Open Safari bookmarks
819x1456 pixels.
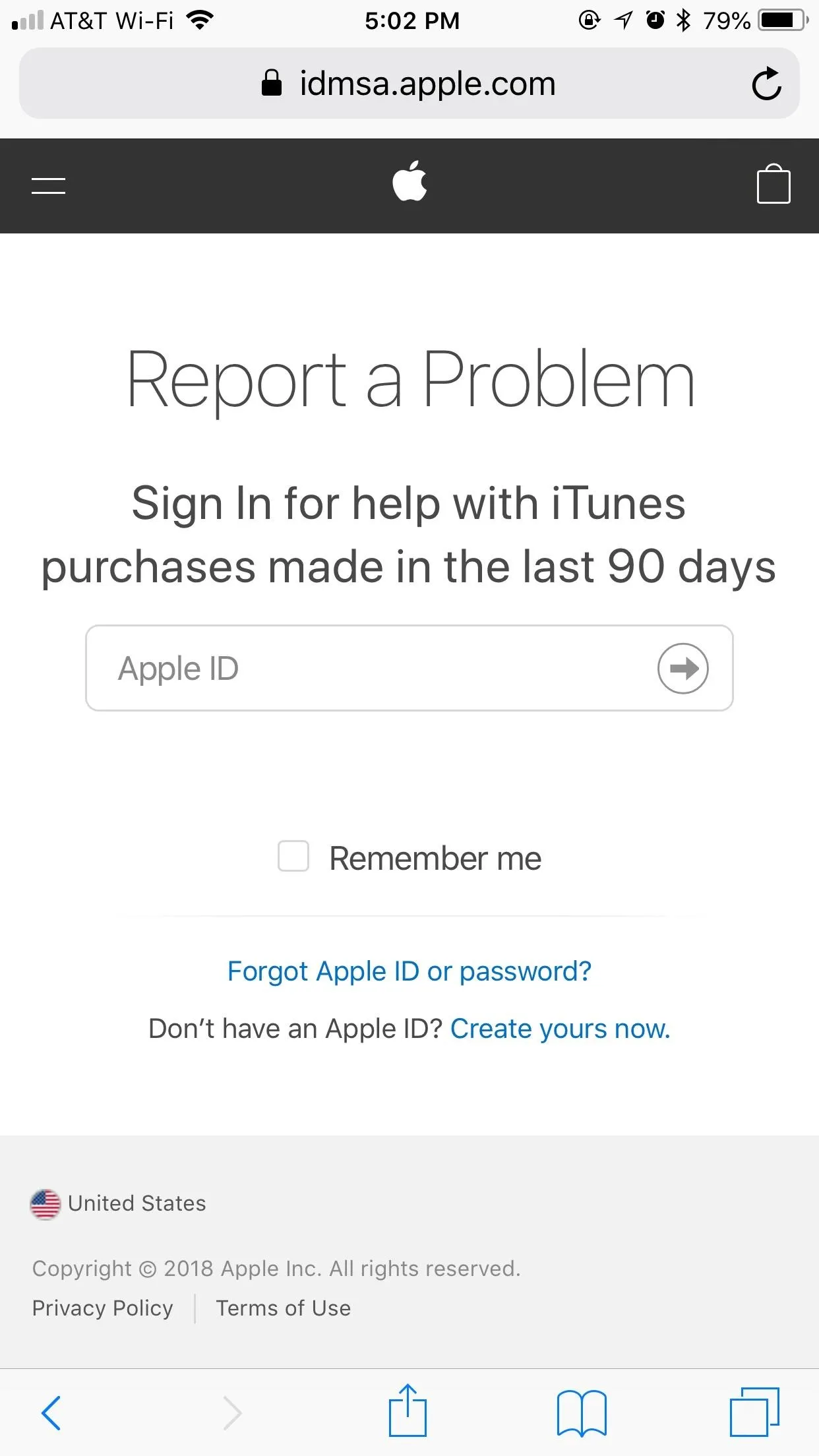point(582,1412)
